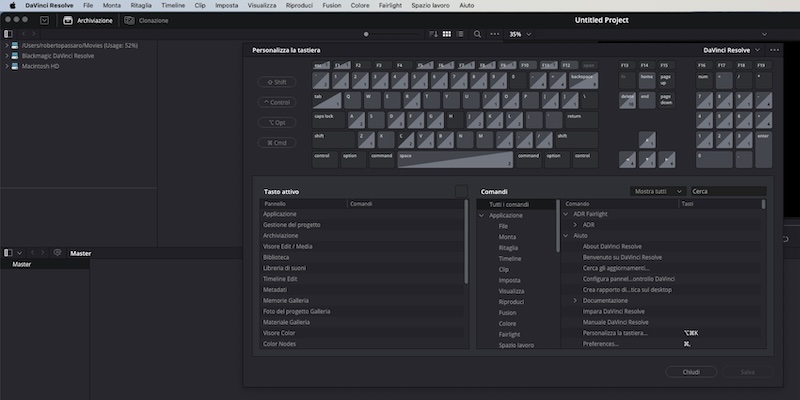Go forward in media storage browser
This screenshot has height=400, width=800.
tap(34, 34)
